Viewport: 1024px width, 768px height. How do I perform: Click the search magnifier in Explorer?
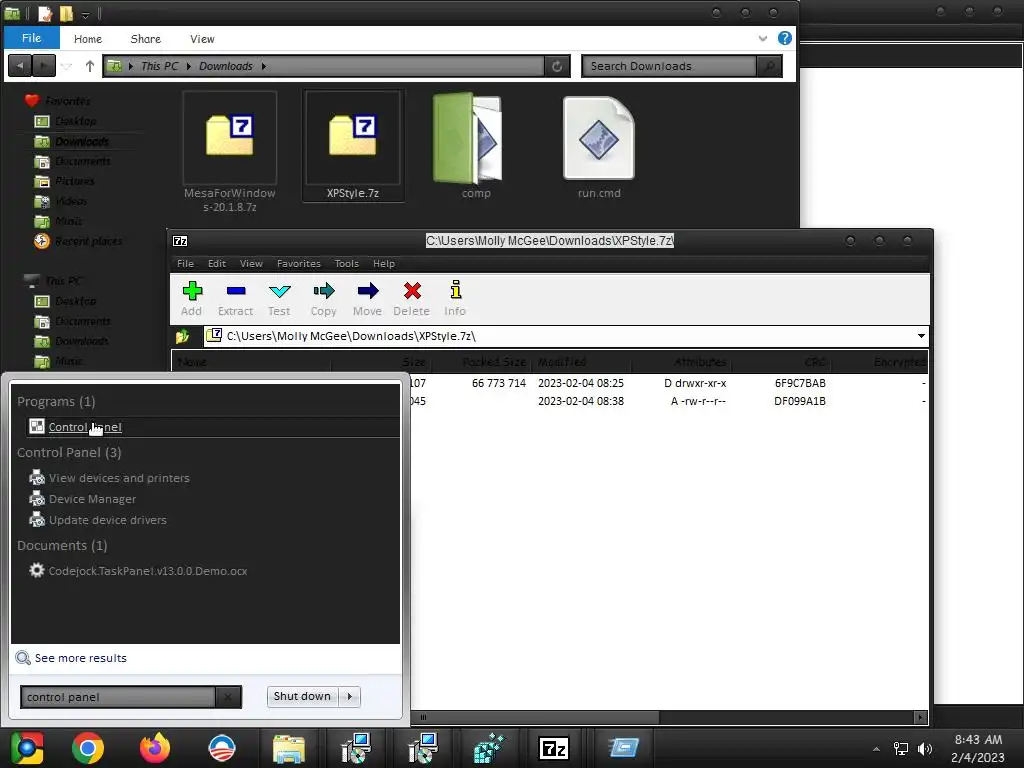pos(769,66)
